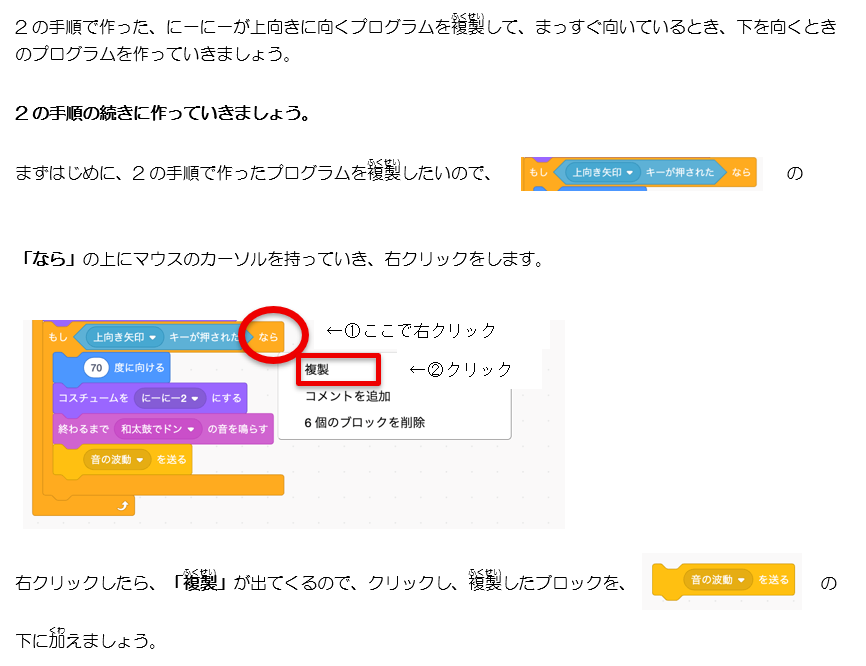
Task: Open '音の波動' dropdown in bottom-right block
Action: coord(716,580)
